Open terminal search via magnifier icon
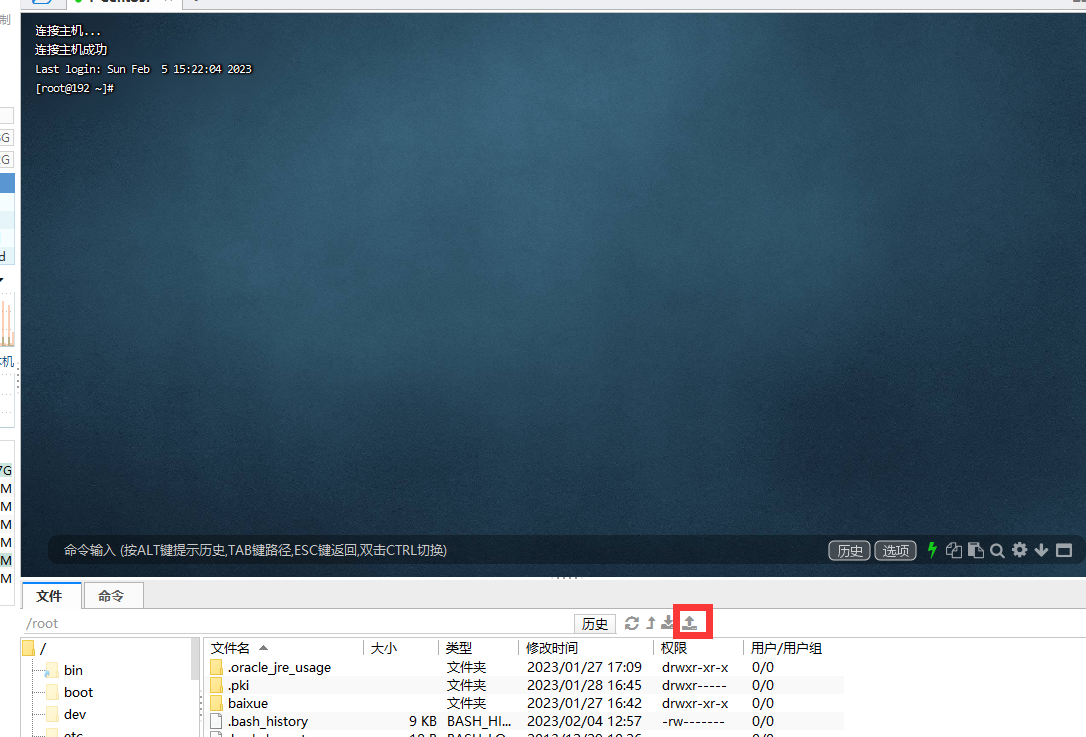The height and width of the screenshot is (737, 1086). point(997,551)
